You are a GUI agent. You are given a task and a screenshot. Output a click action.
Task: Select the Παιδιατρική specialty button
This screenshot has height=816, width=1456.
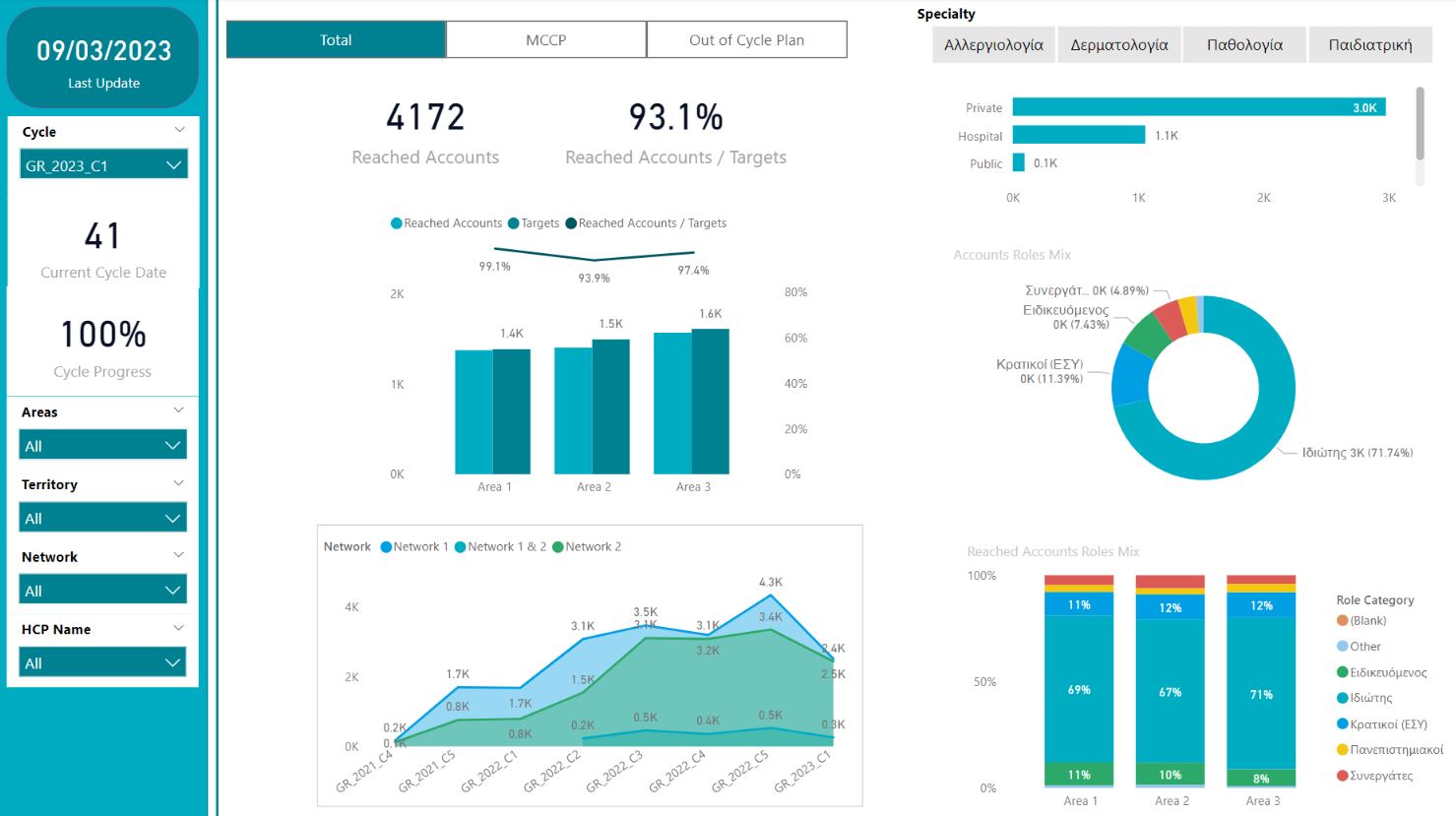(x=1369, y=45)
